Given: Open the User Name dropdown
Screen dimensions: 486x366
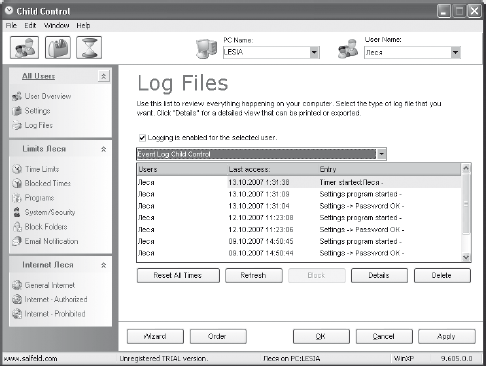Looking at the screenshot, I should pyautogui.click(x=455, y=52).
